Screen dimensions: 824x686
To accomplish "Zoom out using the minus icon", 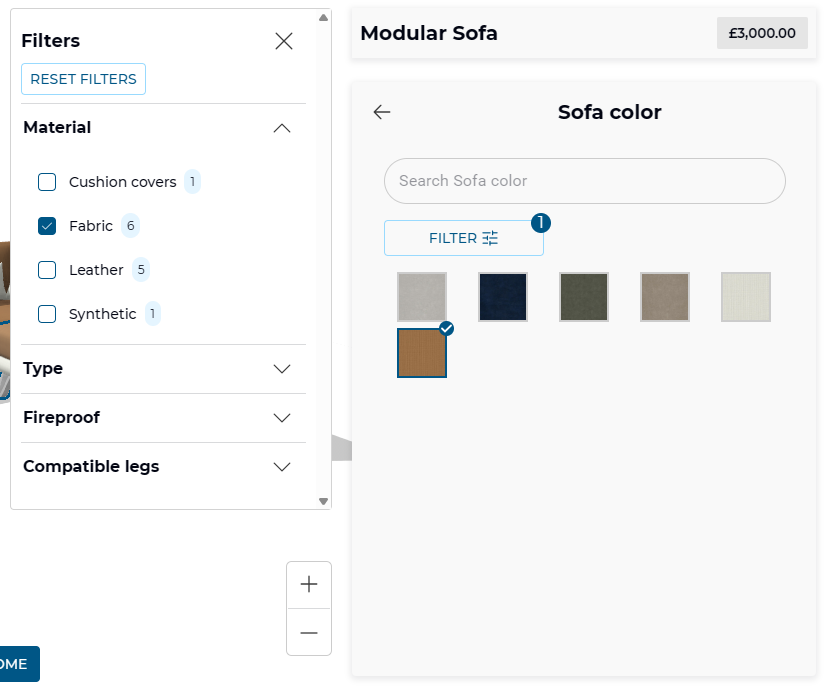I will click(x=309, y=633).
